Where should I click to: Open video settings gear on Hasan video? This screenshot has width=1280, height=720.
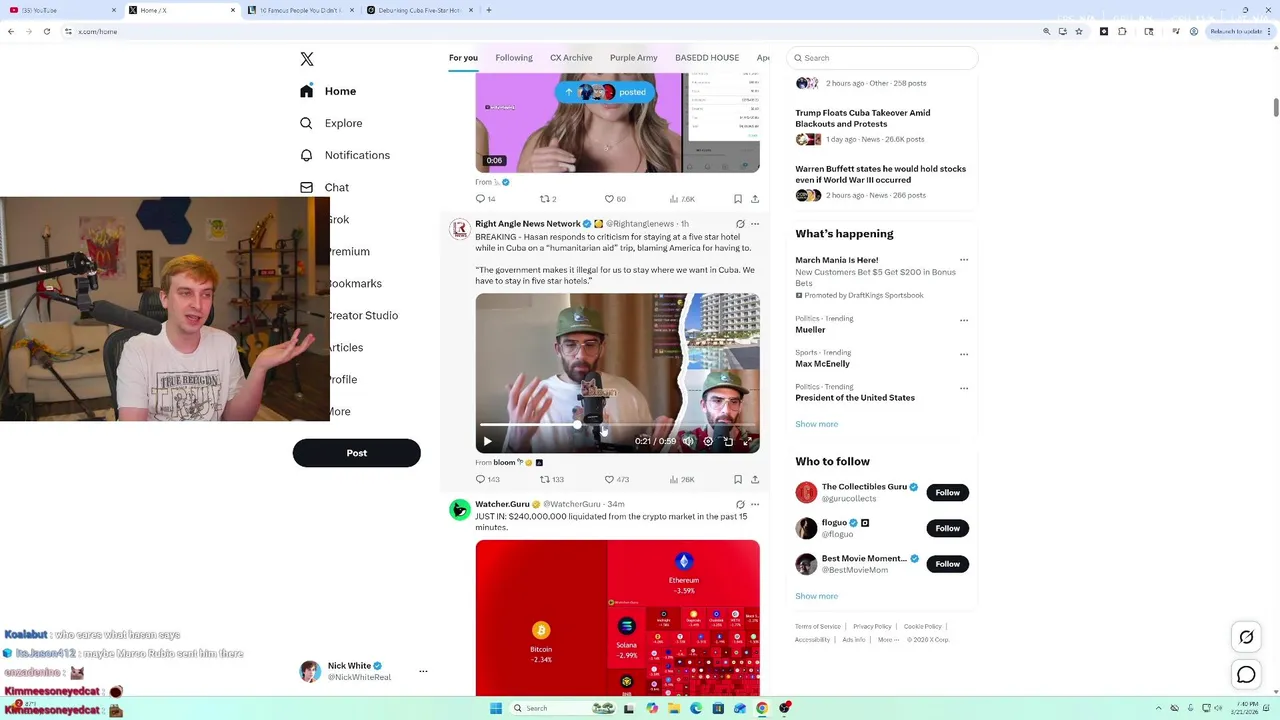[708, 441]
